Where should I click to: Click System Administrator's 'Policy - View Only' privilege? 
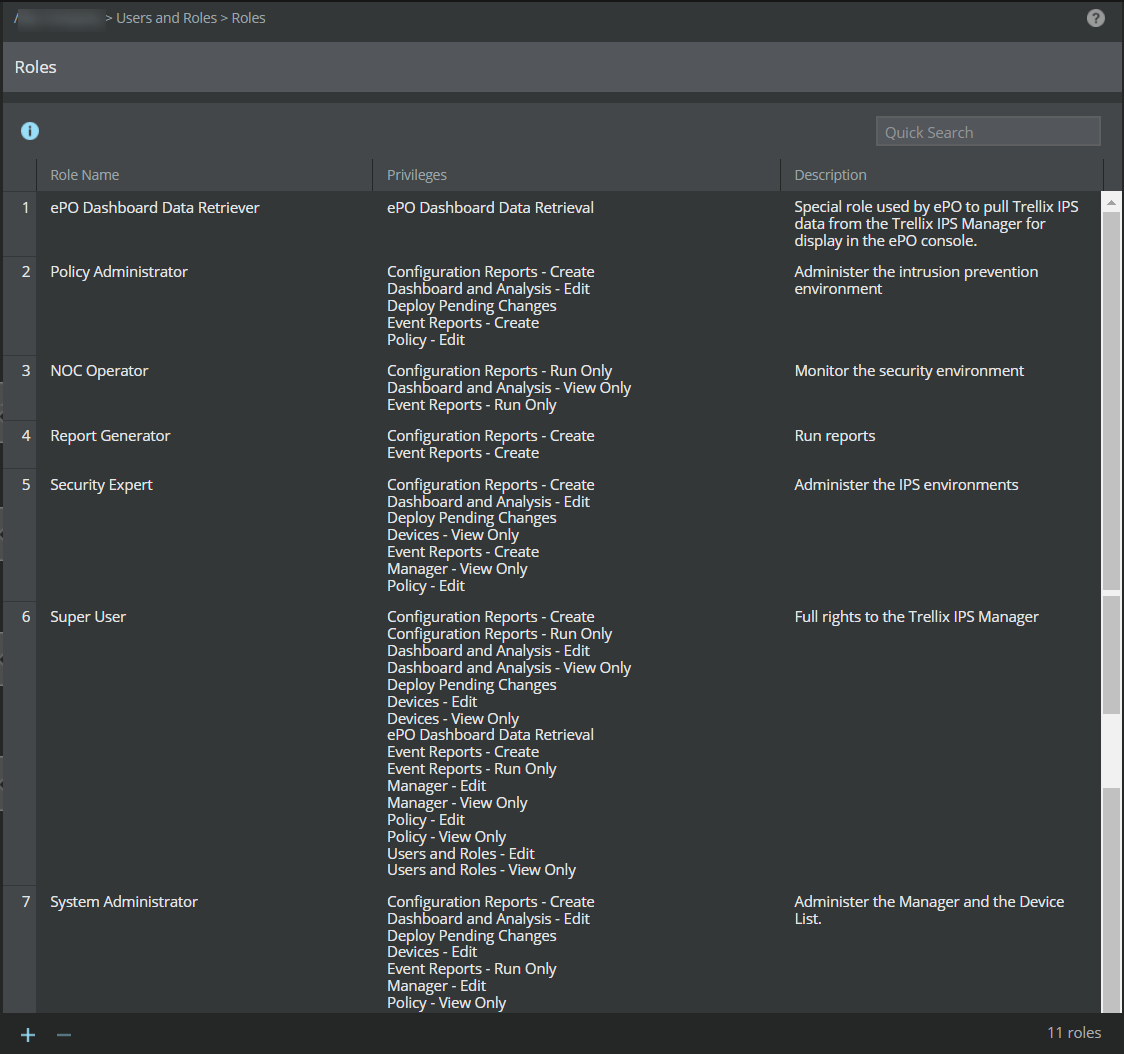pyautogui.click(x=446, y=1002)
